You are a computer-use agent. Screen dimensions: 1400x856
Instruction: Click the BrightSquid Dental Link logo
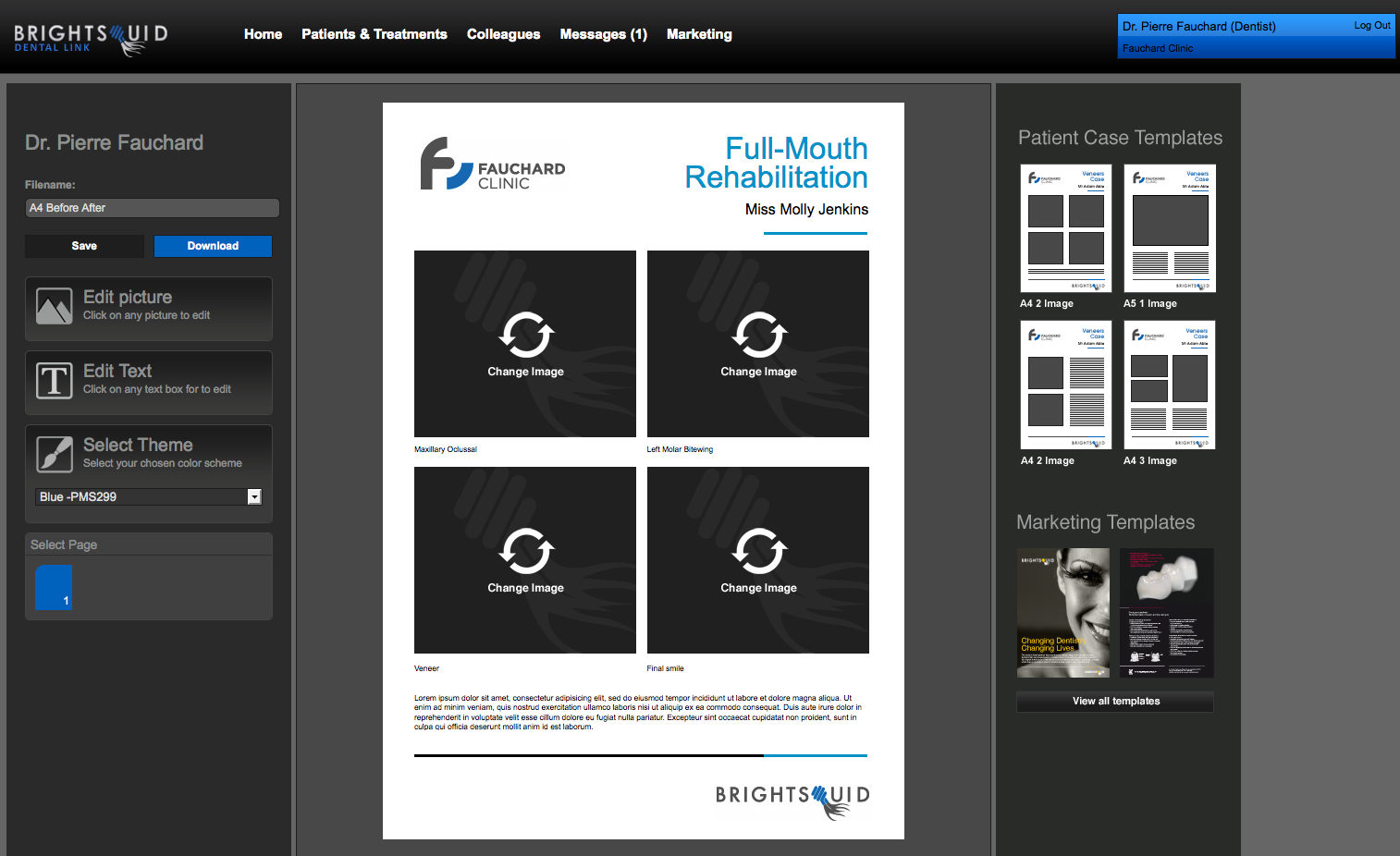coord(91,38)
